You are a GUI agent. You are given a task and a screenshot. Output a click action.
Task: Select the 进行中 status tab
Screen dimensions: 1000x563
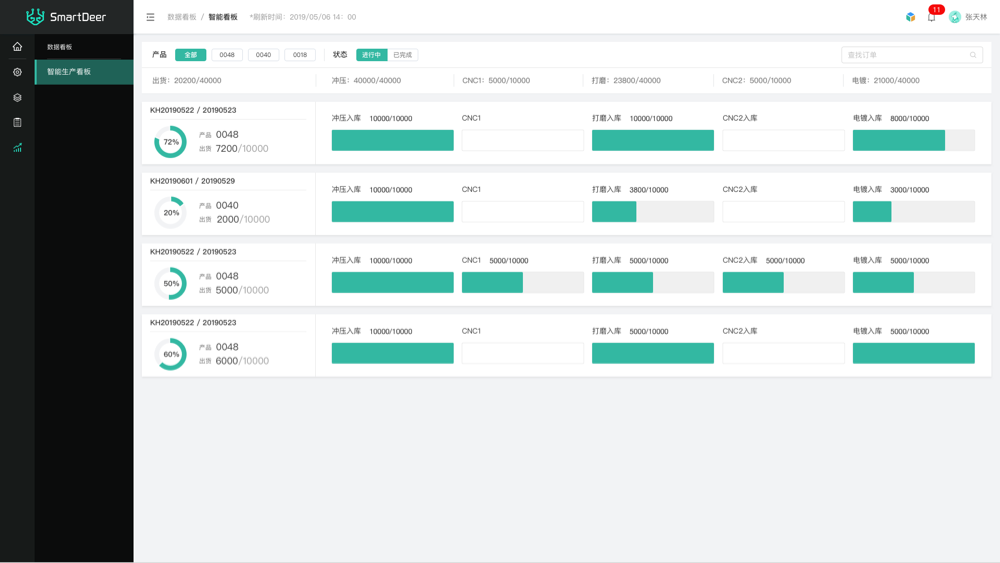[371, 55]
